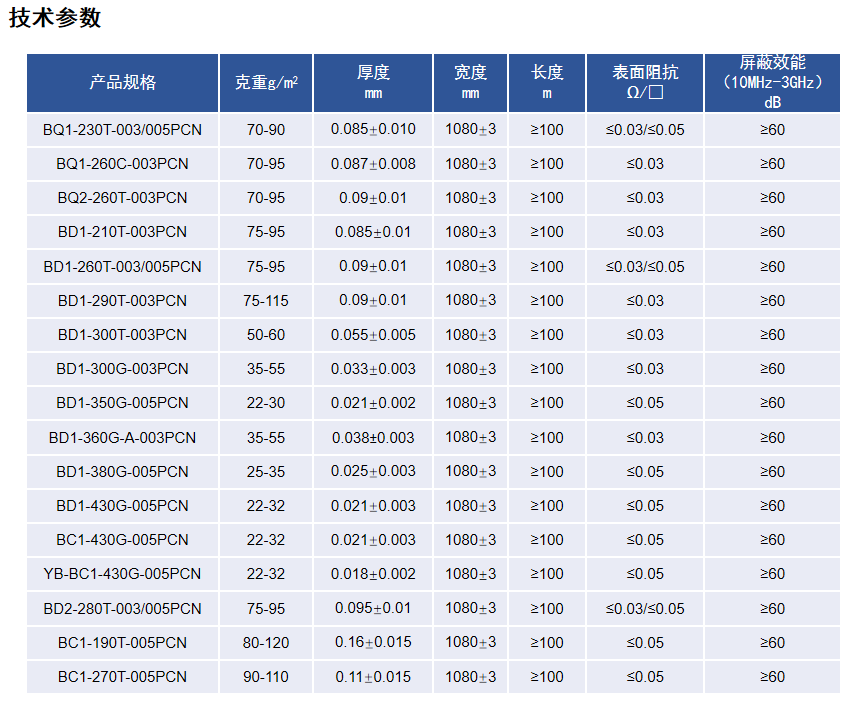
Task: Select the 产品规格 column header
Action: [x=122, y=83]
